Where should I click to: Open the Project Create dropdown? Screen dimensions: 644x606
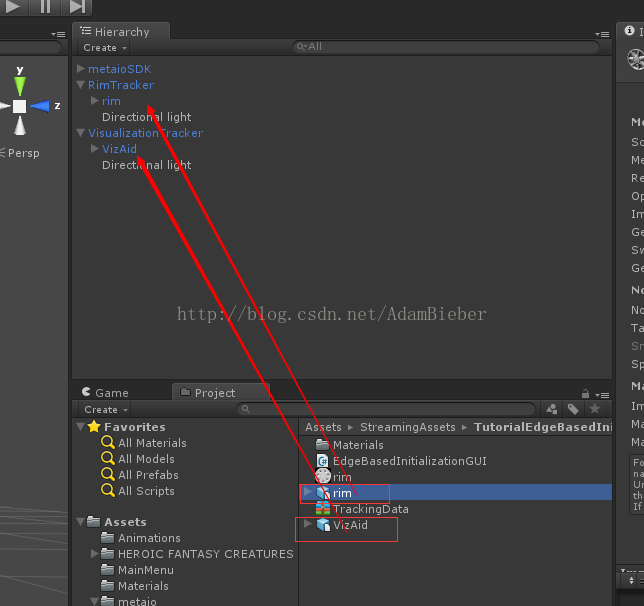(106, 410)
